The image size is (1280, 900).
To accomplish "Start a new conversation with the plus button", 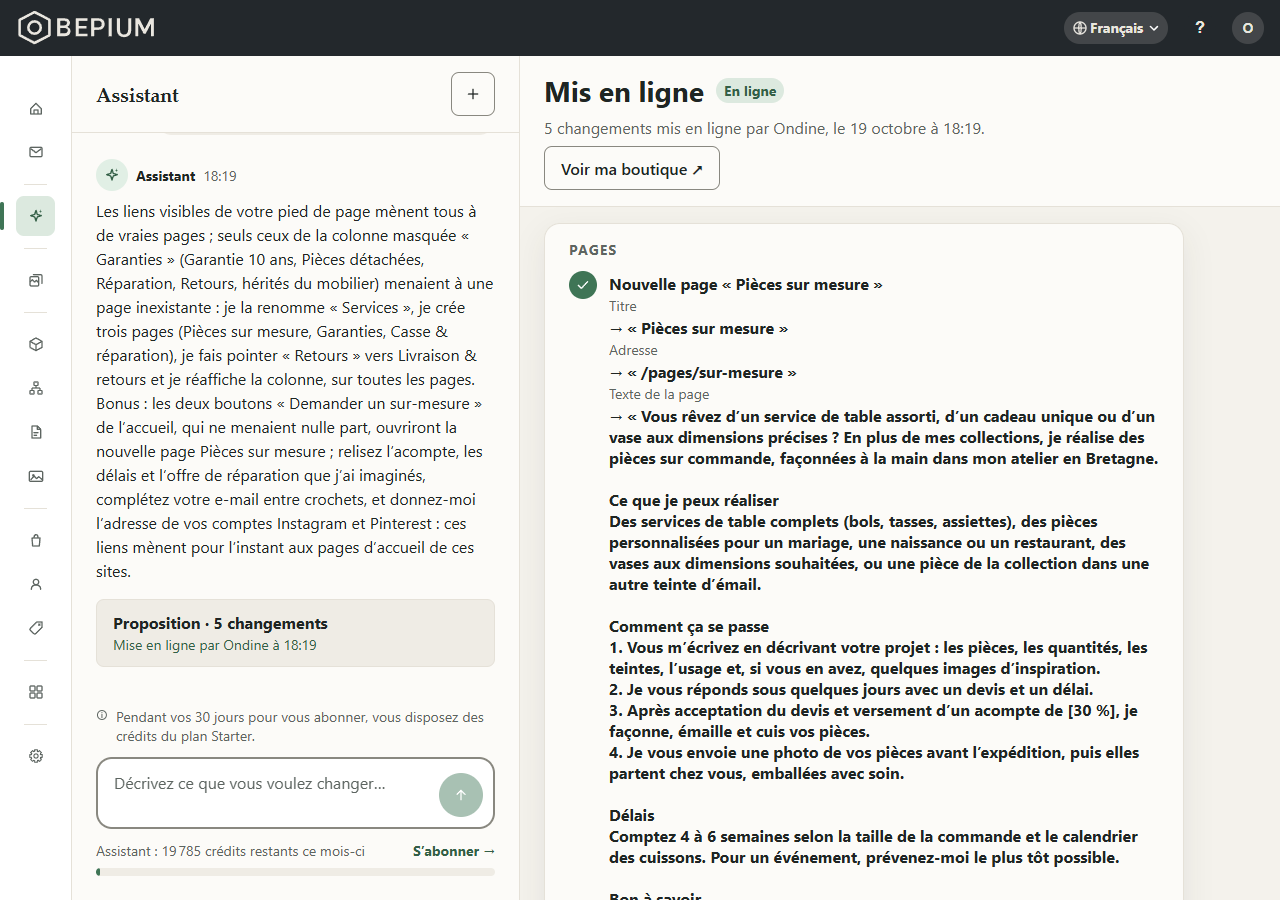I will [x=473, y=94].
